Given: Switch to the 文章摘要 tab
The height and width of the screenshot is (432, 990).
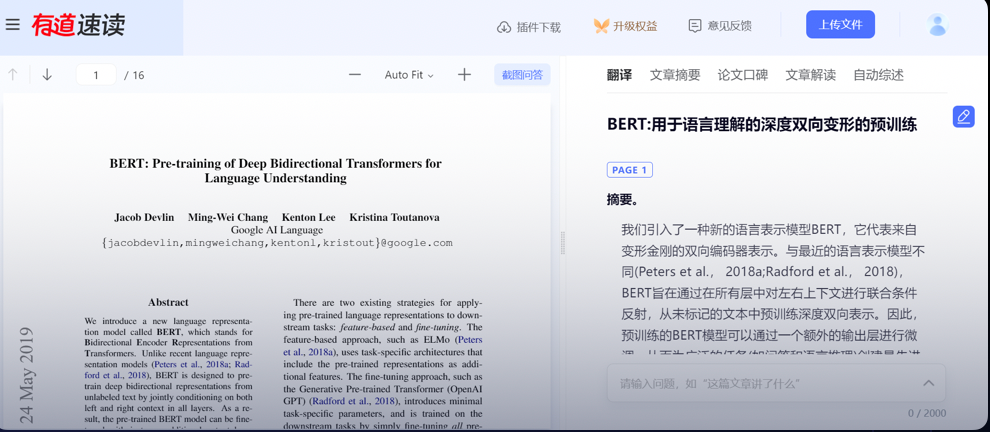Looking at the screenshot, I should [x=675, y=75].
